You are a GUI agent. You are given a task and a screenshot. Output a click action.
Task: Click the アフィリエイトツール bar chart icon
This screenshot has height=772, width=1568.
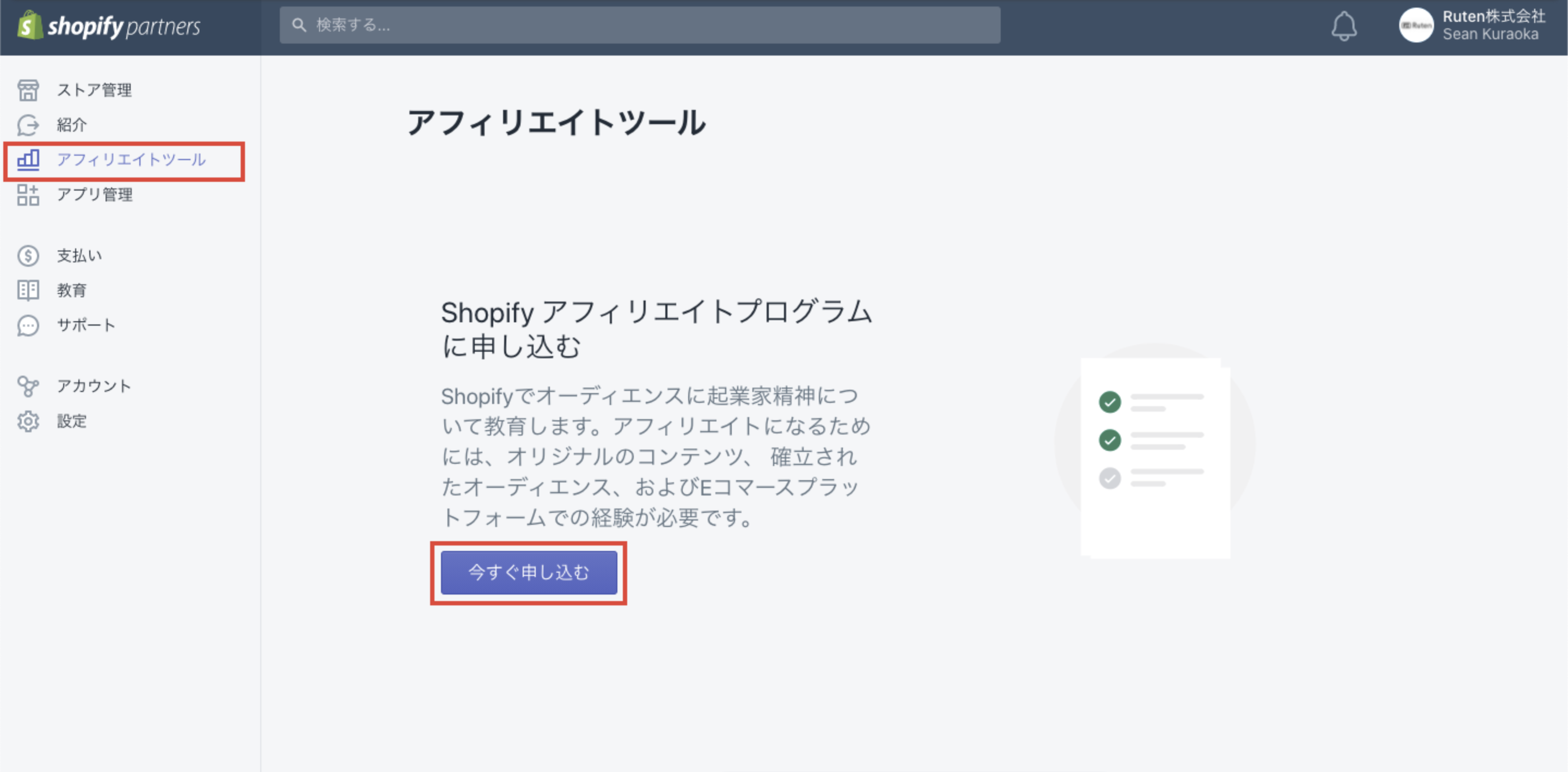[x=28, y=160]
